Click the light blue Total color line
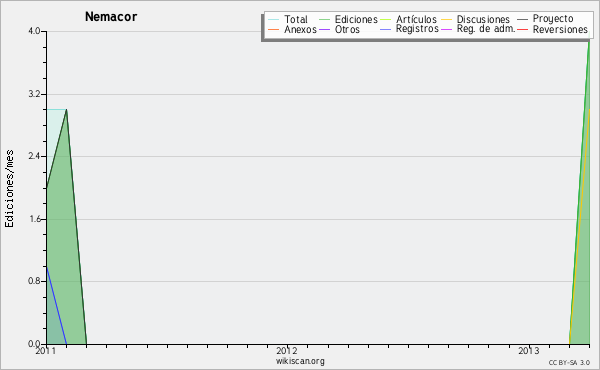This screenshot has width=600, height=370. click(274, 19)
